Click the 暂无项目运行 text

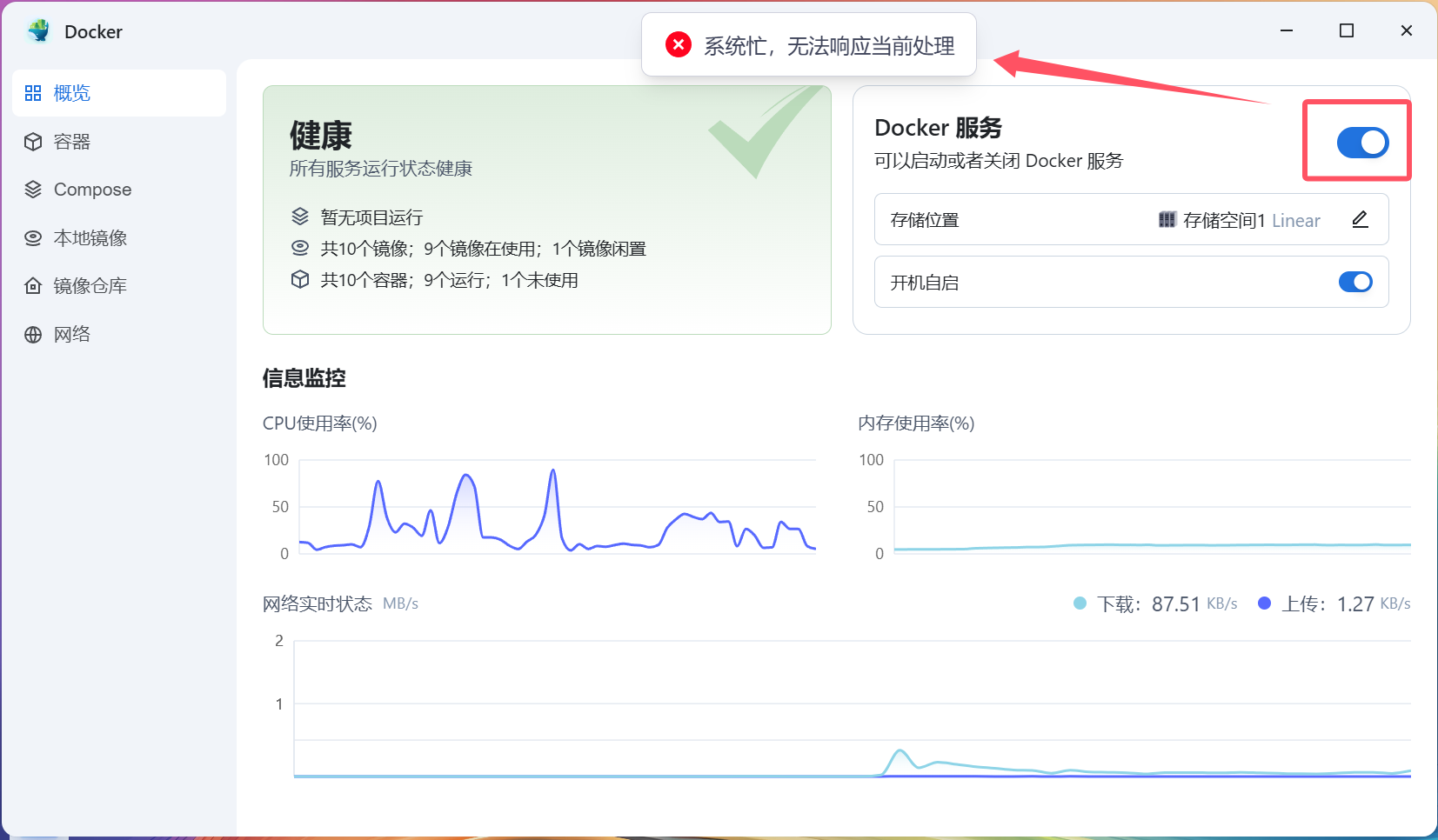[x=371, y=217]
